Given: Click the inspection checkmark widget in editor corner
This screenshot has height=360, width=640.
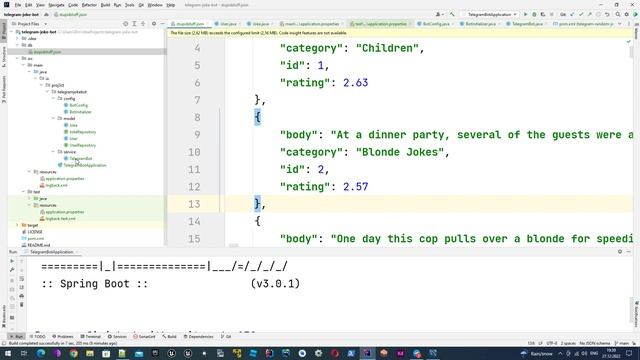Looking at the screenshot, I should [x=628, y=41].
